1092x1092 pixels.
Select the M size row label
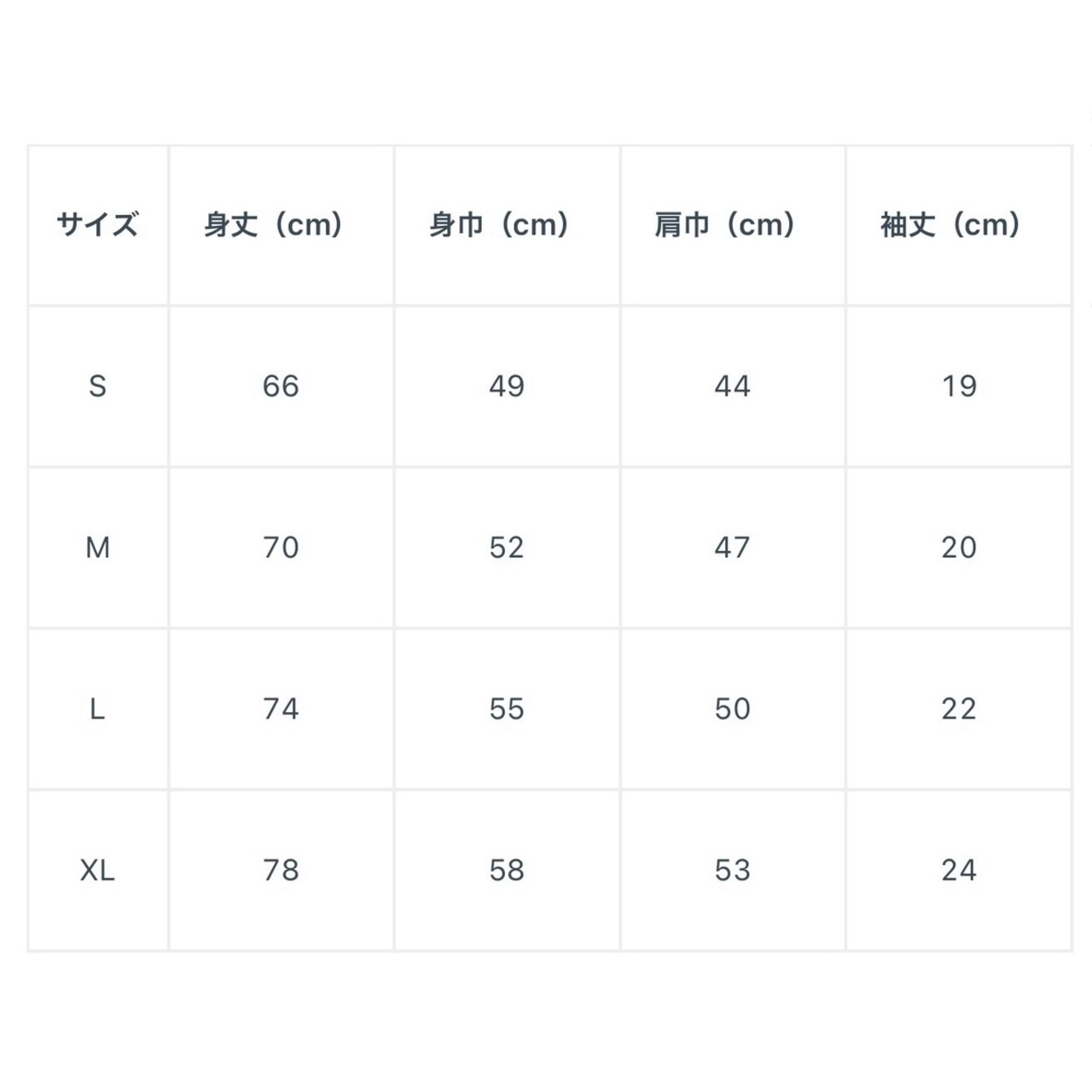pos(97,548)
